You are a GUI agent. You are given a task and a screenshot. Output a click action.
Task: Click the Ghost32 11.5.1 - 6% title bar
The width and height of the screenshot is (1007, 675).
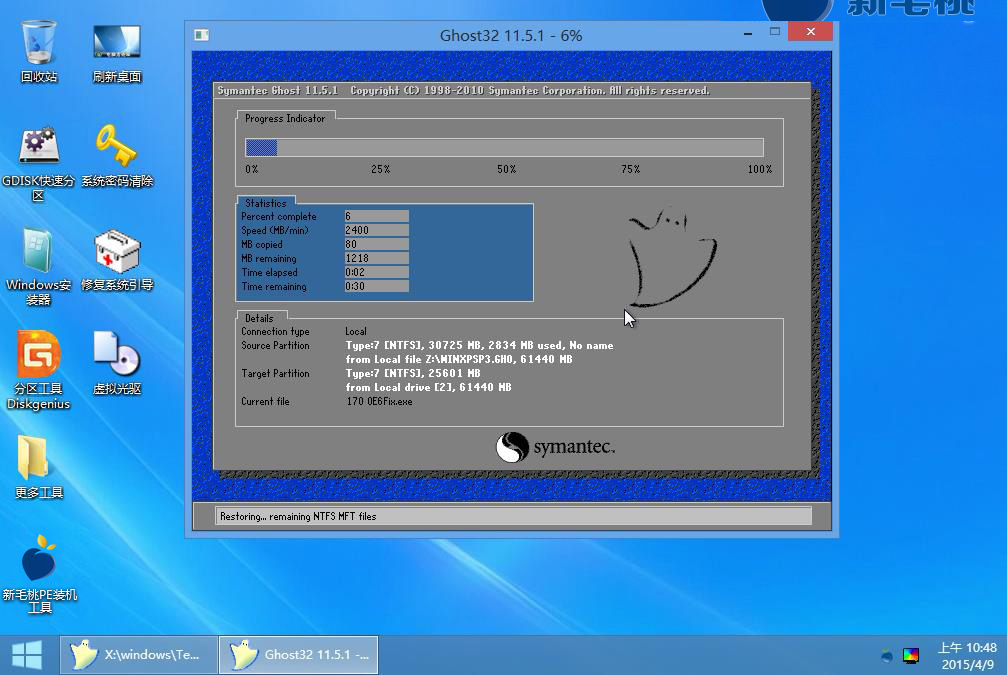tap(511, 35)
